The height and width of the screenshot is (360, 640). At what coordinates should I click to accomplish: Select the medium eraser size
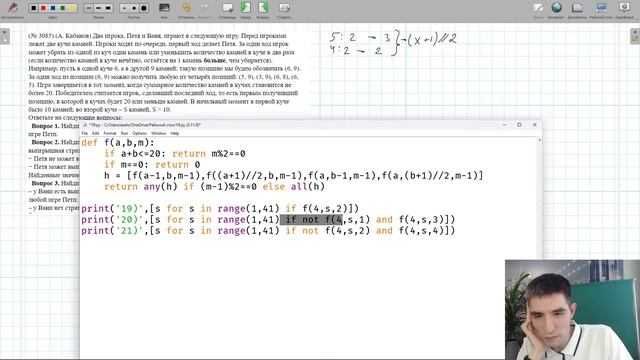[134, 8]
